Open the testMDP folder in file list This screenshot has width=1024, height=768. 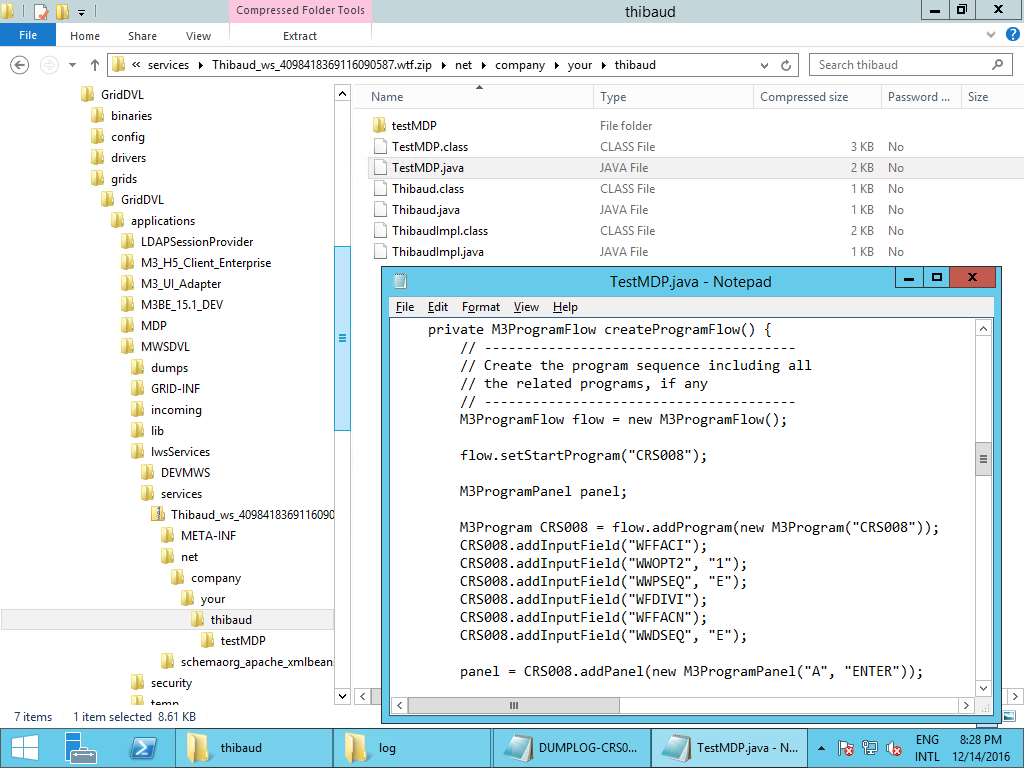414,126
